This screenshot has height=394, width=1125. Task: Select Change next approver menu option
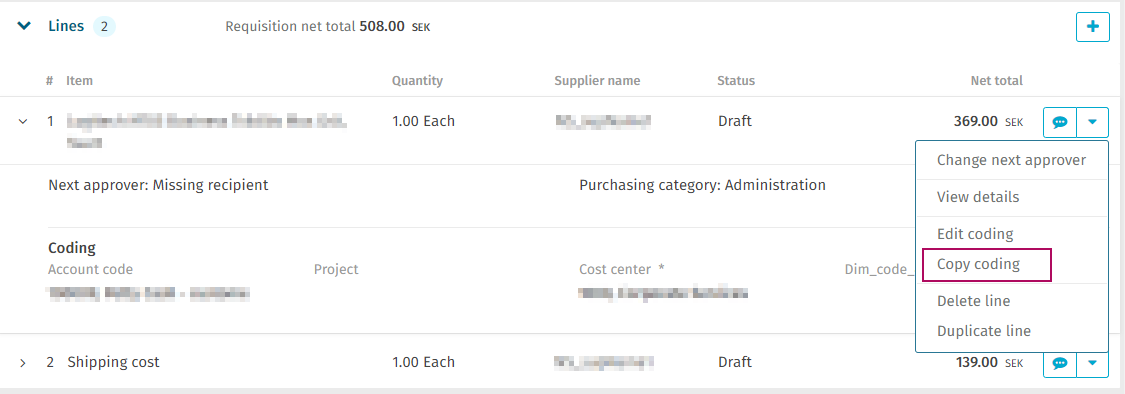coord(1012,160)
